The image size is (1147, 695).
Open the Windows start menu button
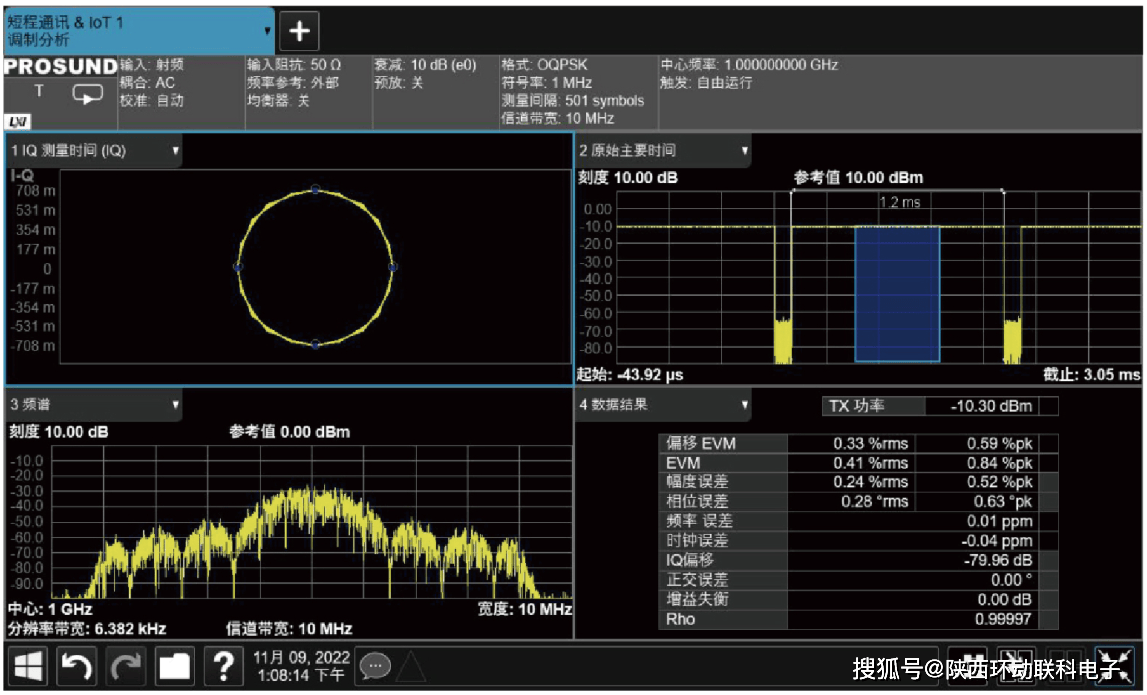pyautogui.click(x=29, y=666)
